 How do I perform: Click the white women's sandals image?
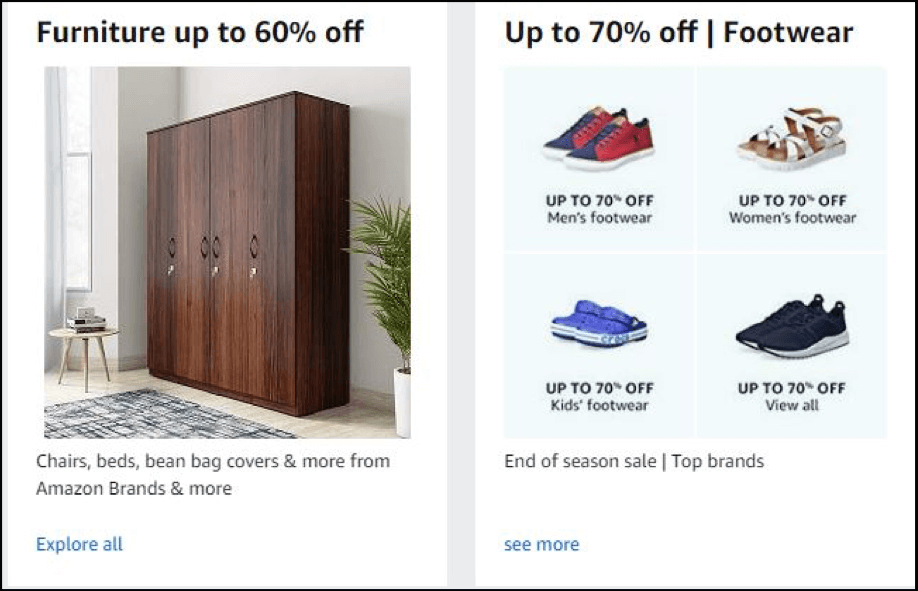coord(791,139)
